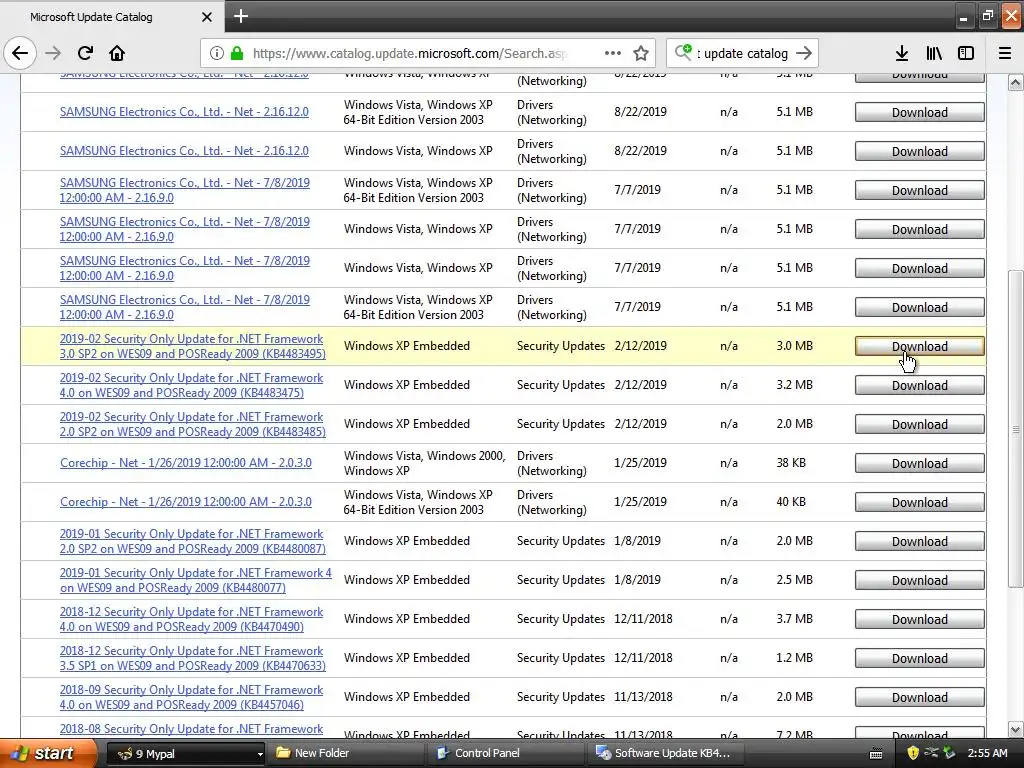View the secure connection padlock

(236, 53)
